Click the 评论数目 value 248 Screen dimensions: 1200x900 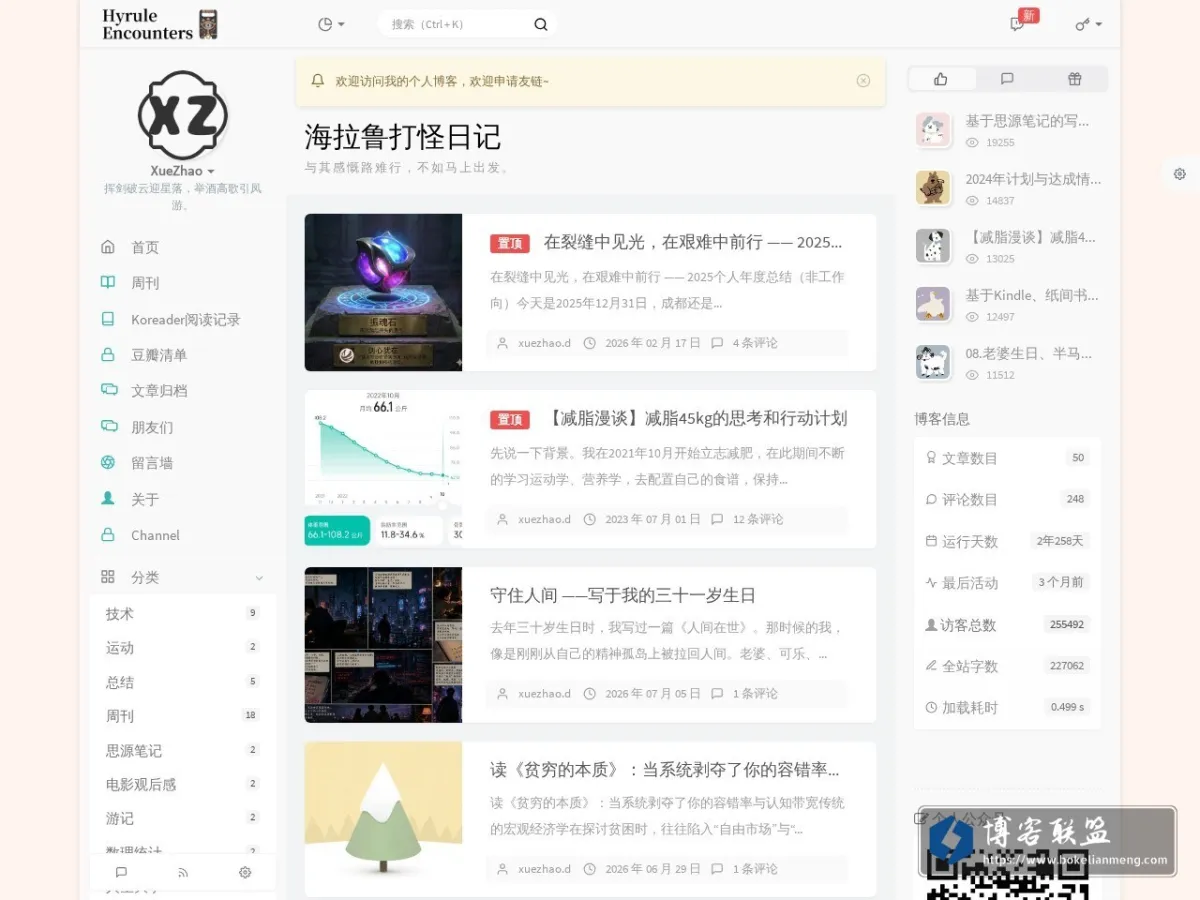pos(1075,499)
